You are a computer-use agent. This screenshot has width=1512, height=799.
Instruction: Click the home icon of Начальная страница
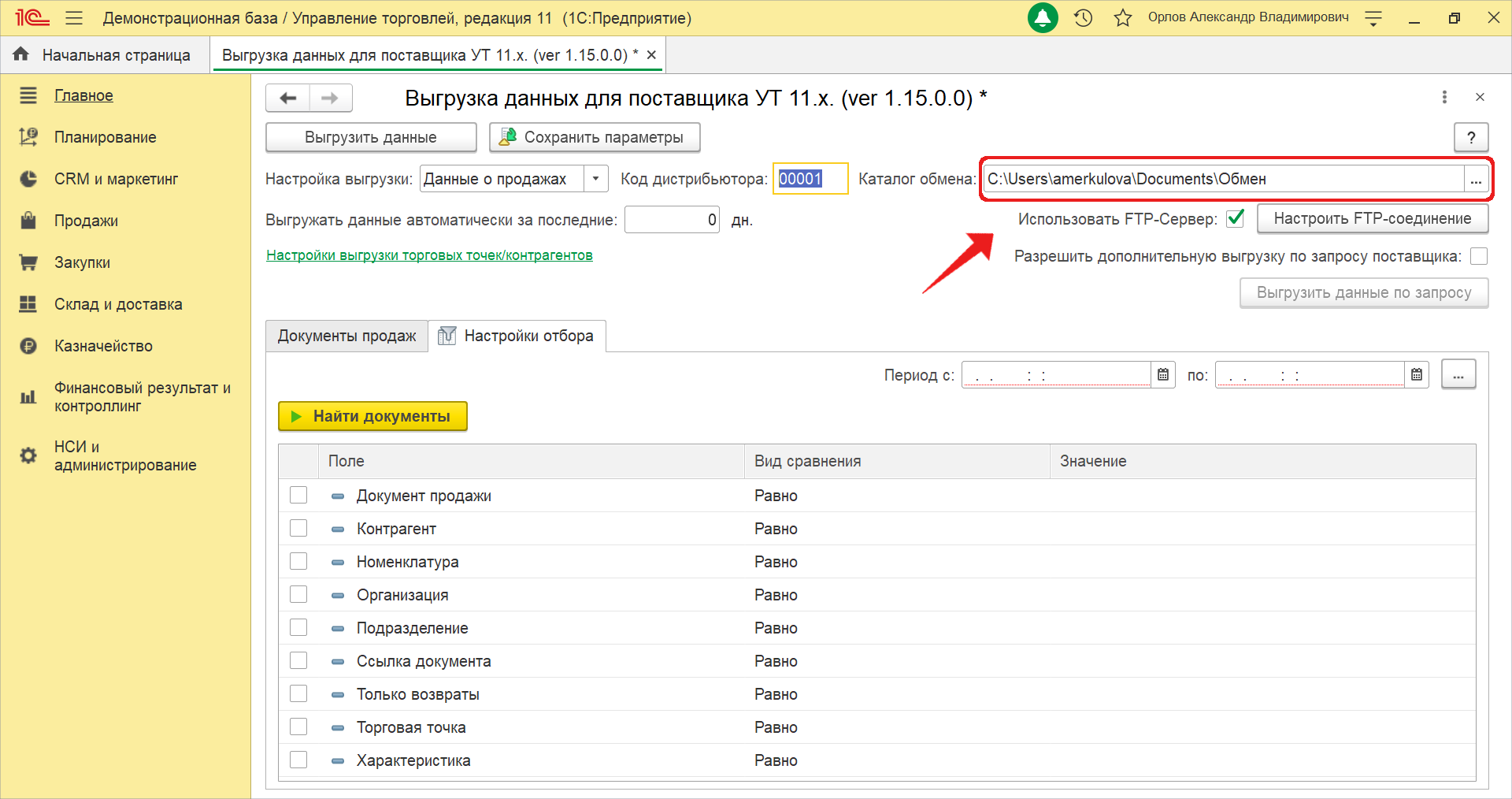click(20, 54)
